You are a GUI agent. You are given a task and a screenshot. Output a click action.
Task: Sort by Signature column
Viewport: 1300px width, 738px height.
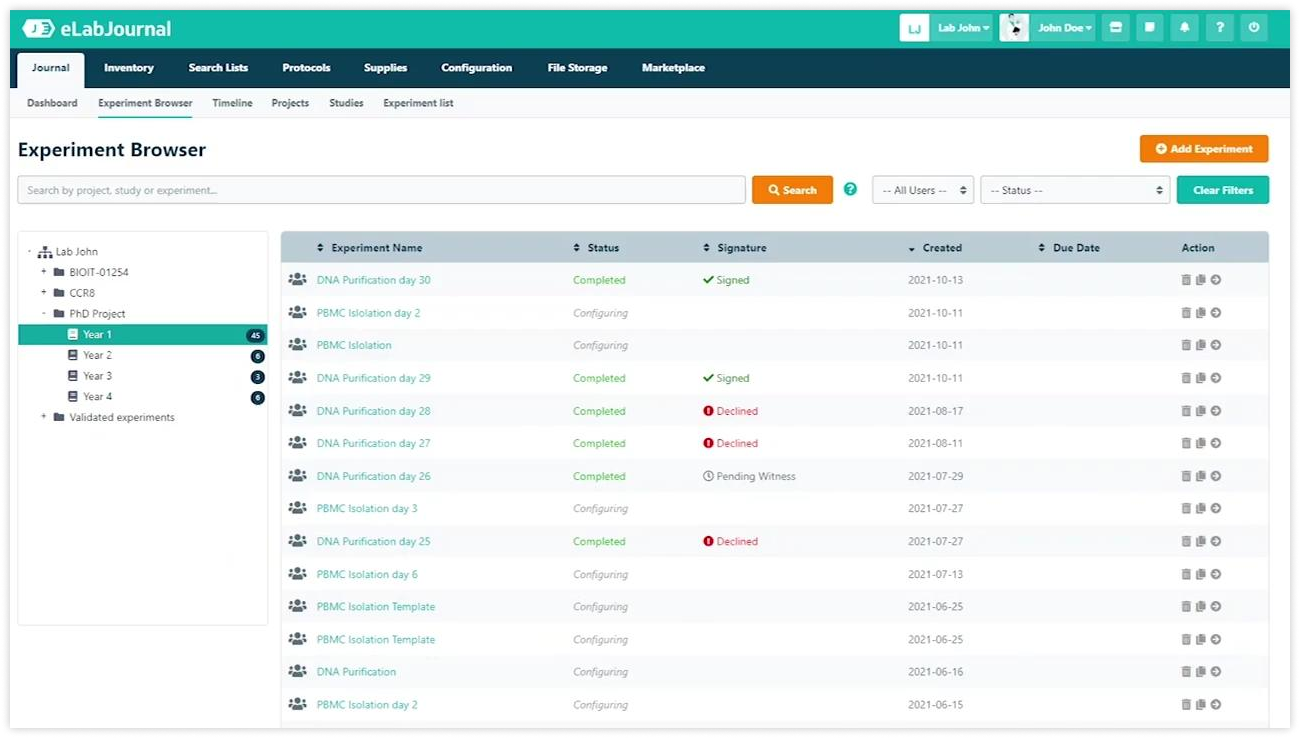click(x=735, y=248)
